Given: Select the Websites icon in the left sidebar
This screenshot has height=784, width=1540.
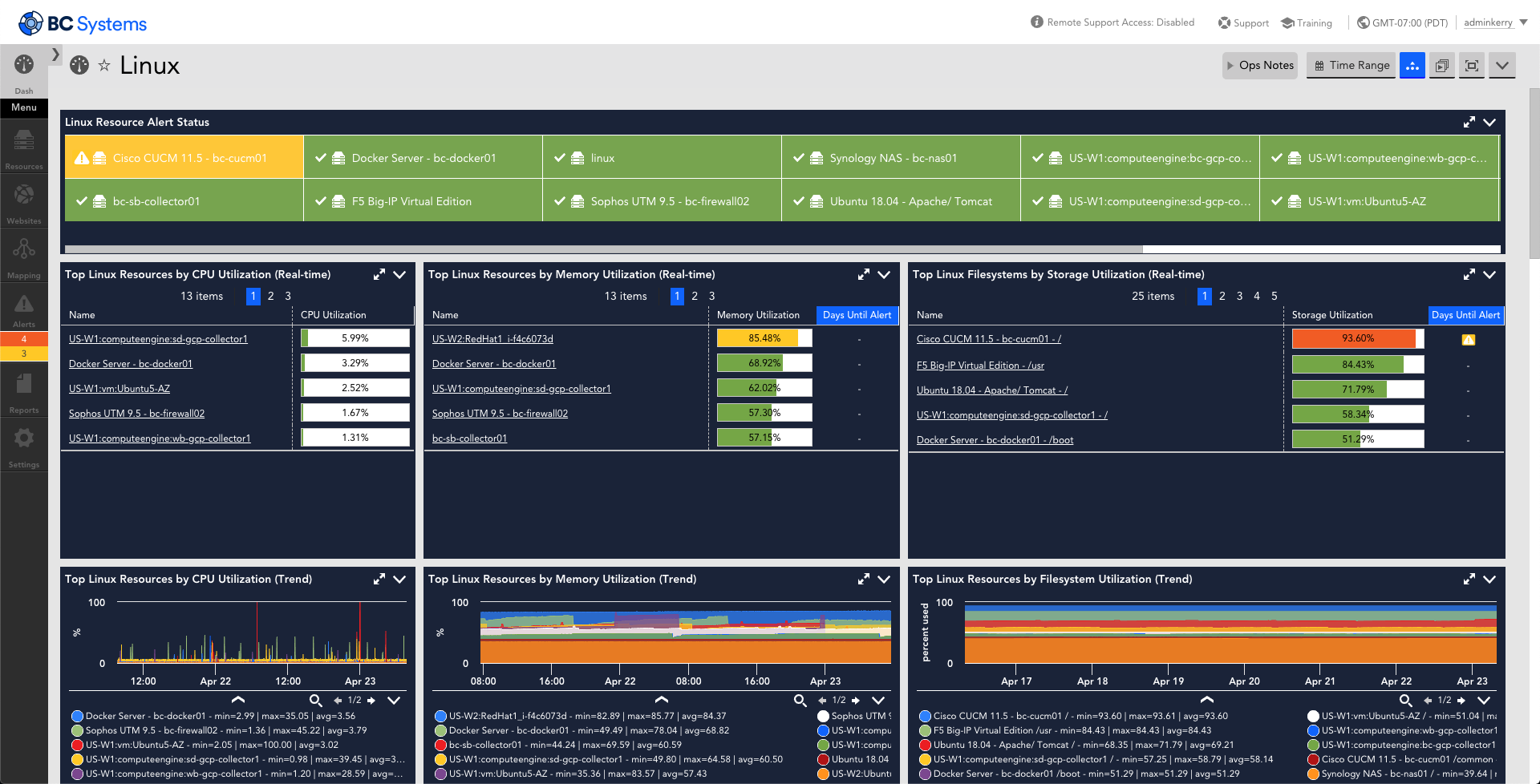Looking at the screenshot, I should point(24,200).
